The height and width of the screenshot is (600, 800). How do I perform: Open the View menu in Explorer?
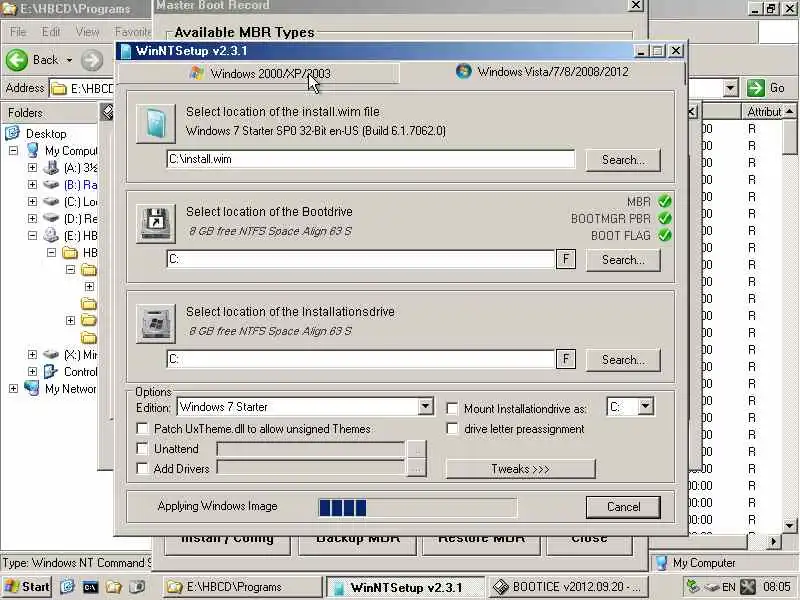(87, 32)
